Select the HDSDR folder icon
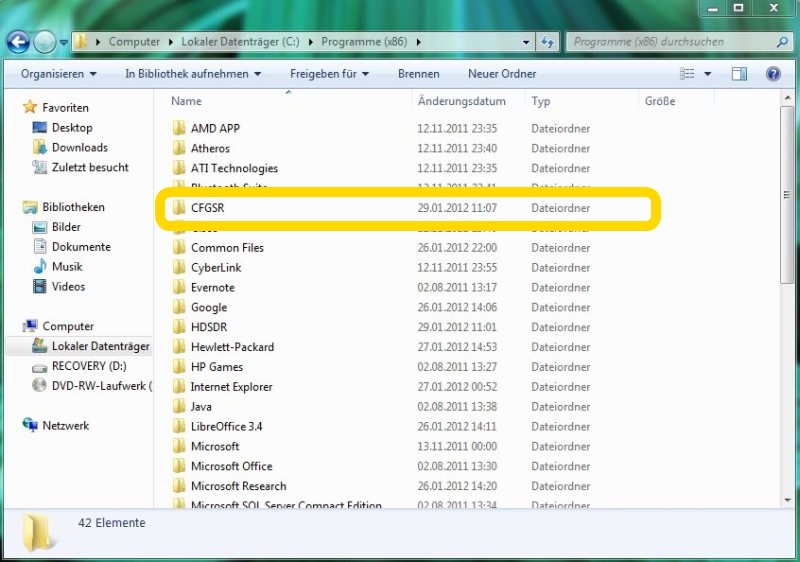Screen dimensions: 800x562 pos(179,327)
